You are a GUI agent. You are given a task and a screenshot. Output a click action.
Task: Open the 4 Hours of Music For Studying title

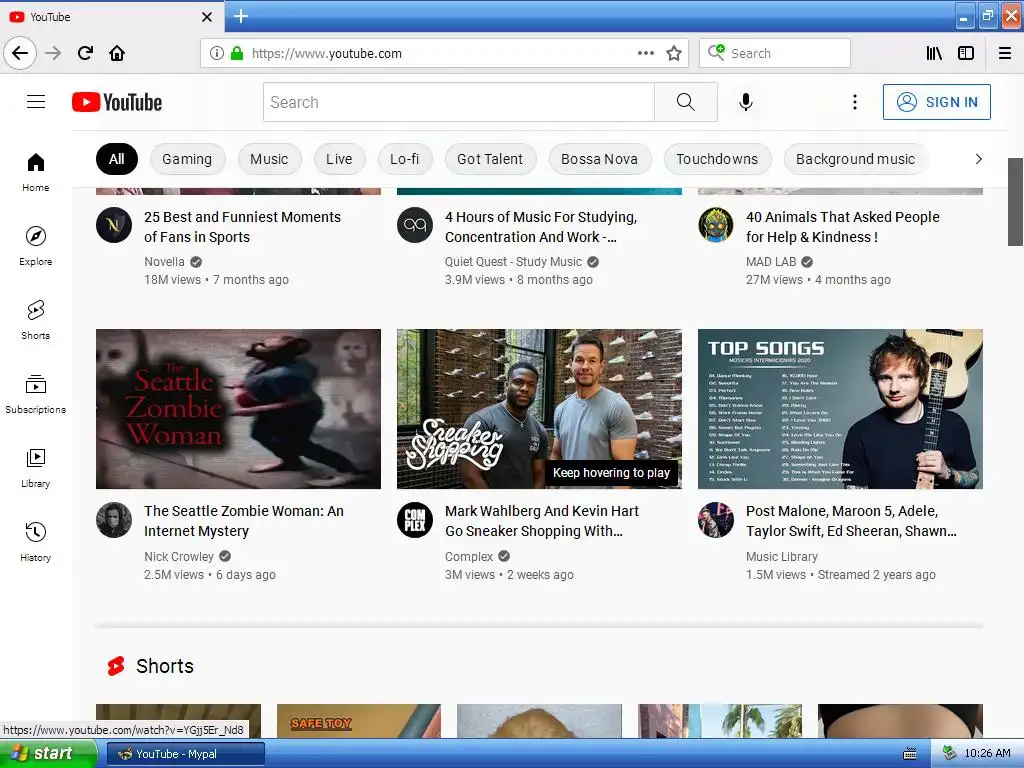pos(541,227)
